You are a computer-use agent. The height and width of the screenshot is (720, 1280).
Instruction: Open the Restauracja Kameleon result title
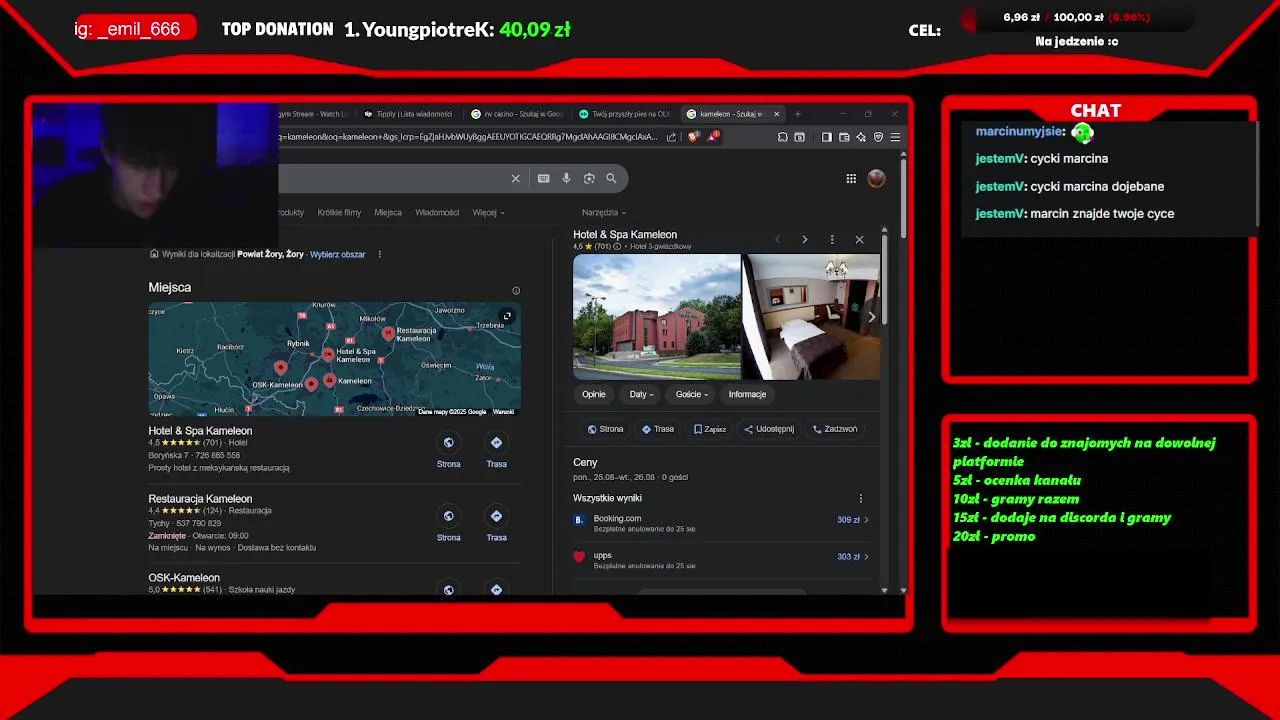200,499
